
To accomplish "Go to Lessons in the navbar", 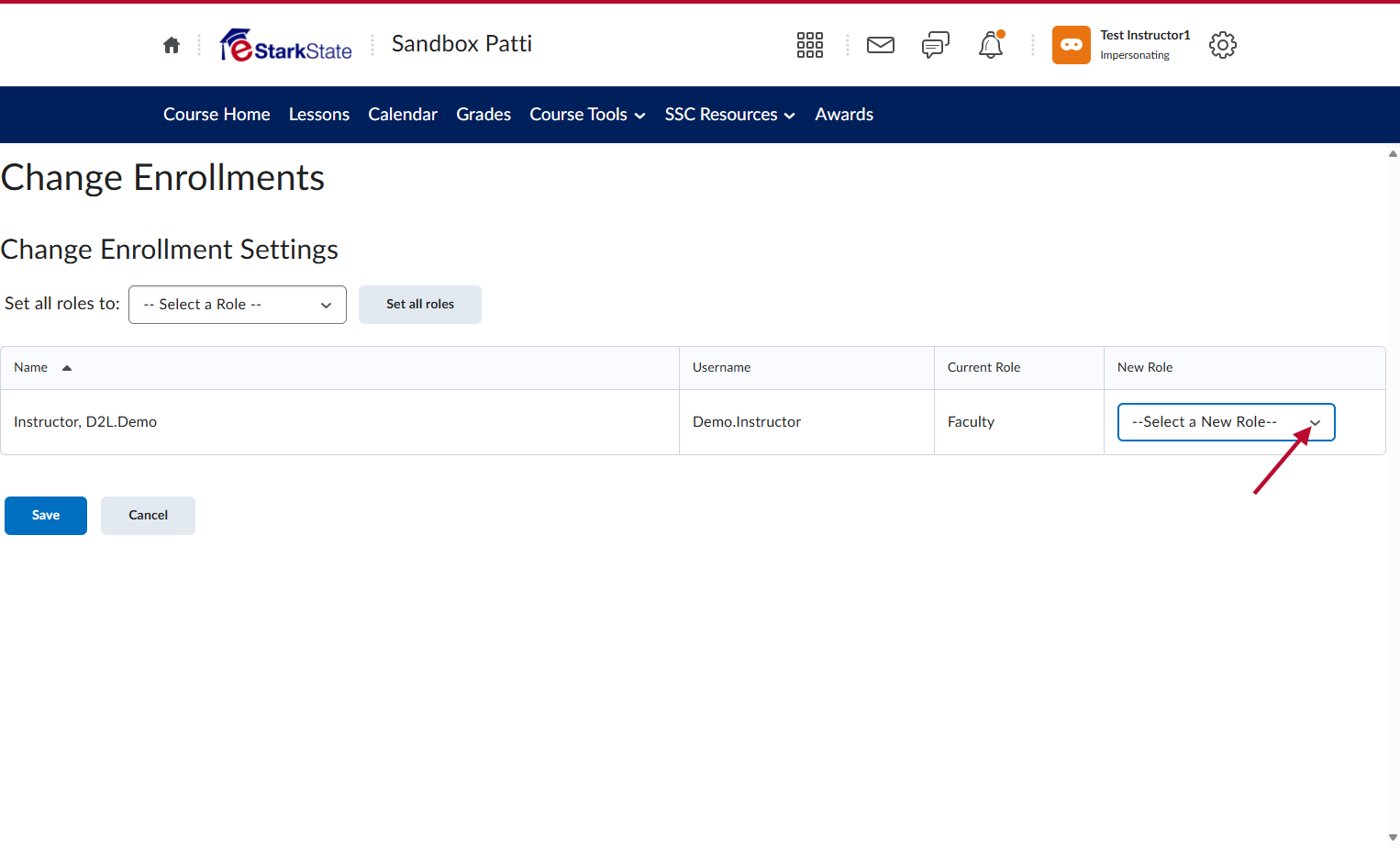I will pos(319,115).
